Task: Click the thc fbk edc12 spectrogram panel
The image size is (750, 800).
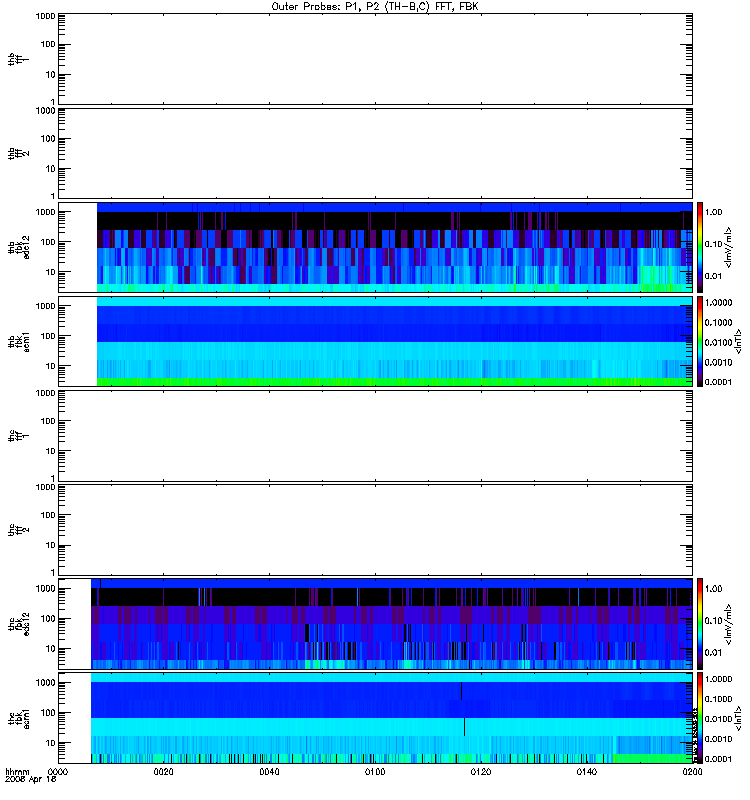Action: pyautogui.click(x=375, y=624)
